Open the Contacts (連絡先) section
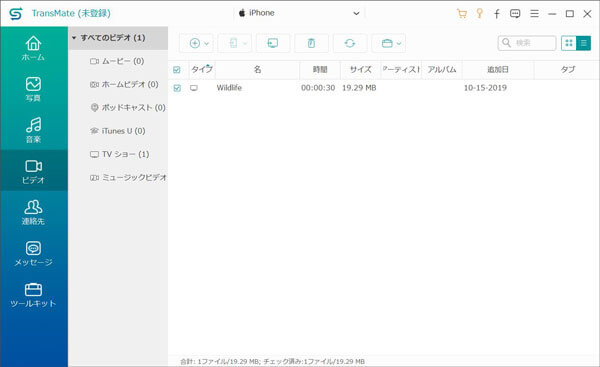The image size is (600, 367). (34, 212)
